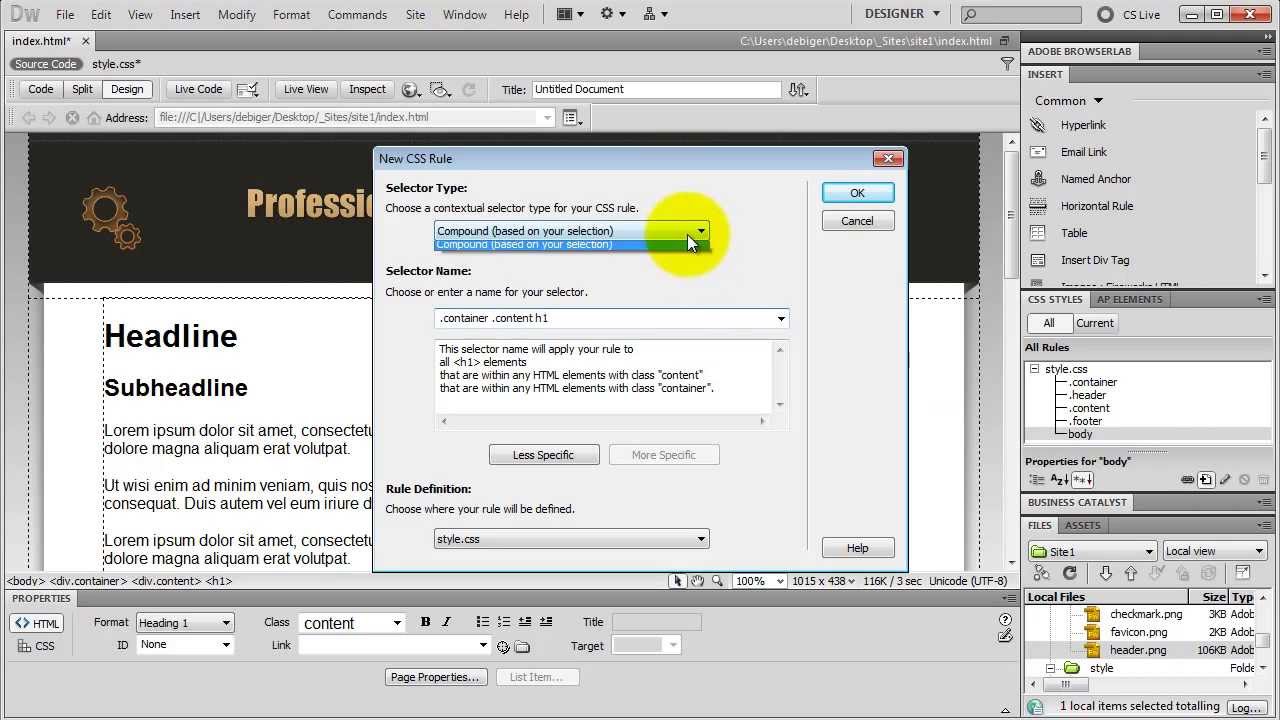
Task: Click the Email Link insert item
Action: click(1084, 152)
